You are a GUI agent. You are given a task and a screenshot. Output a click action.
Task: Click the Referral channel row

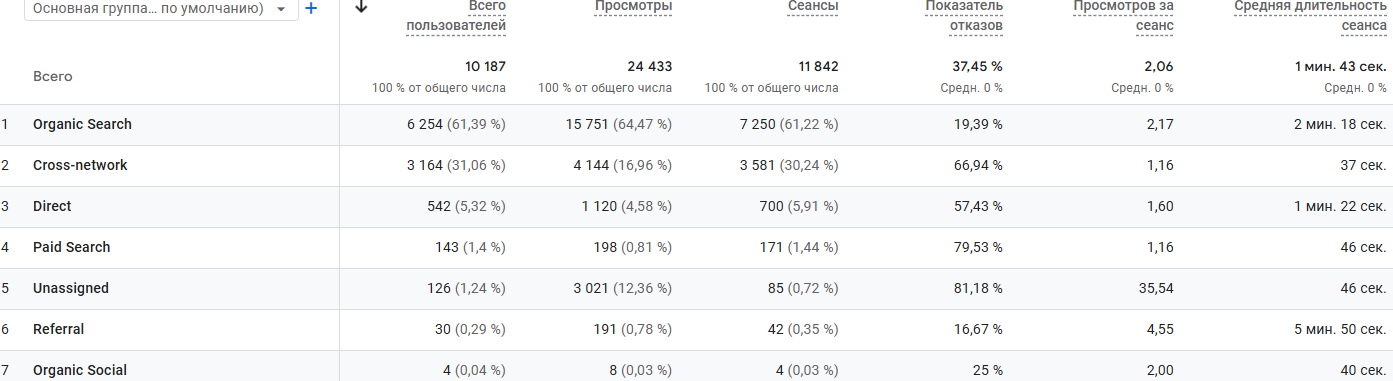coord(696,329)
